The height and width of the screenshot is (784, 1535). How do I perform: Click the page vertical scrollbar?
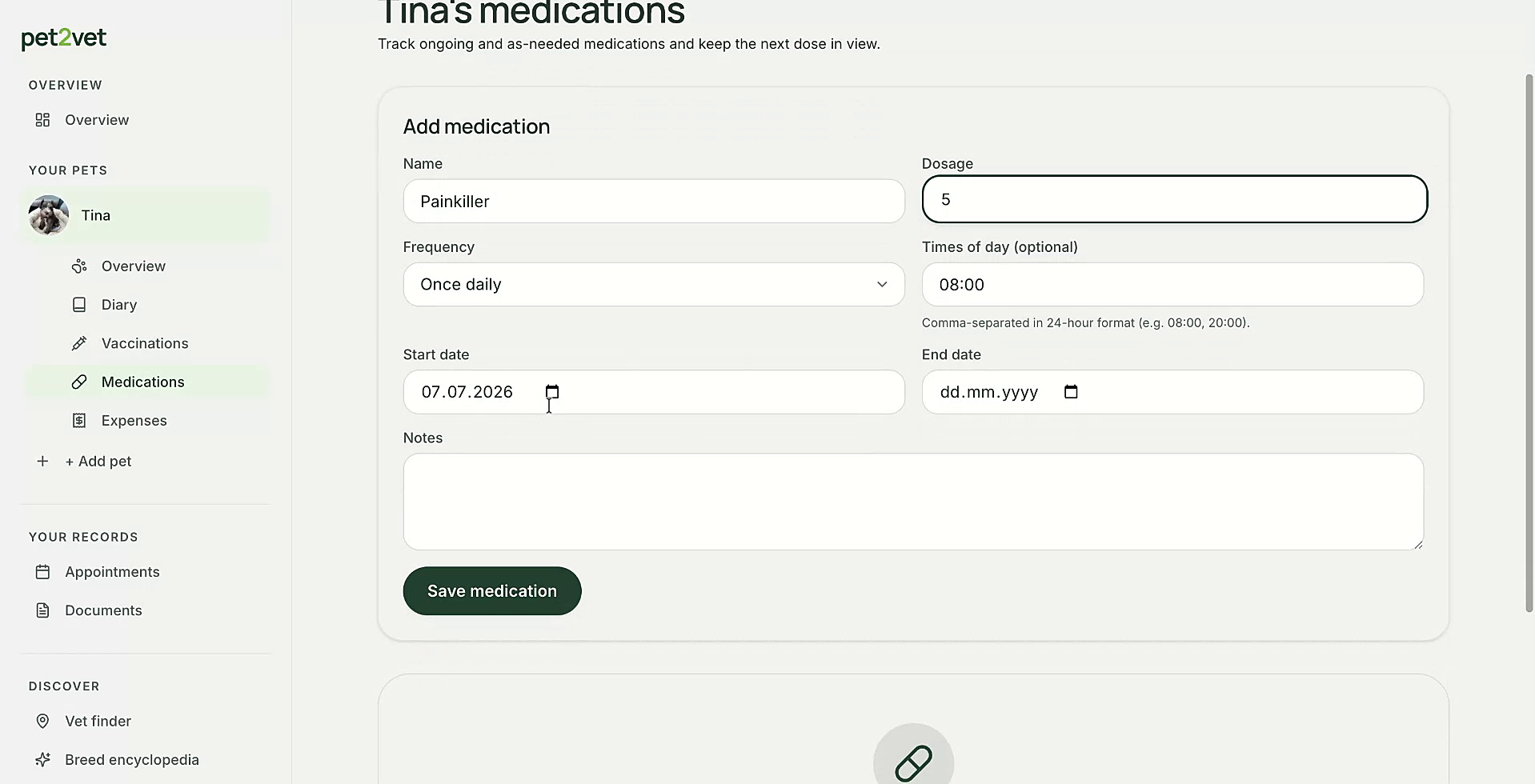click(x=1529, y=344)
